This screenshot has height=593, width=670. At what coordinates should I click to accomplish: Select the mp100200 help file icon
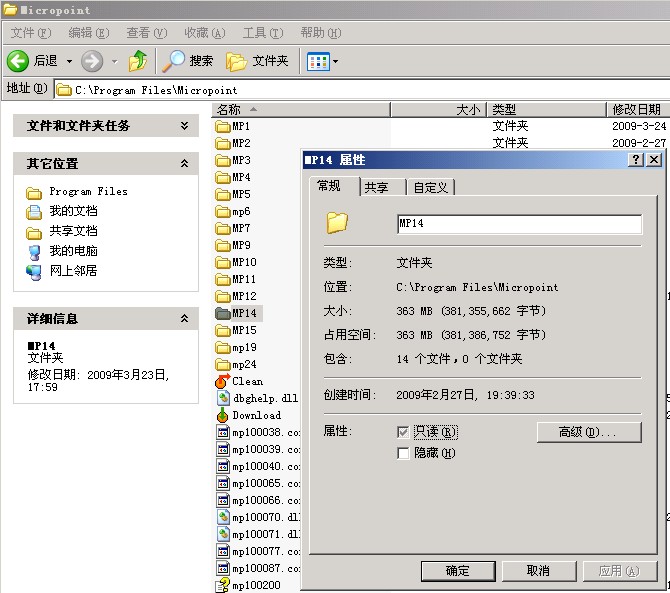point(223,585)
